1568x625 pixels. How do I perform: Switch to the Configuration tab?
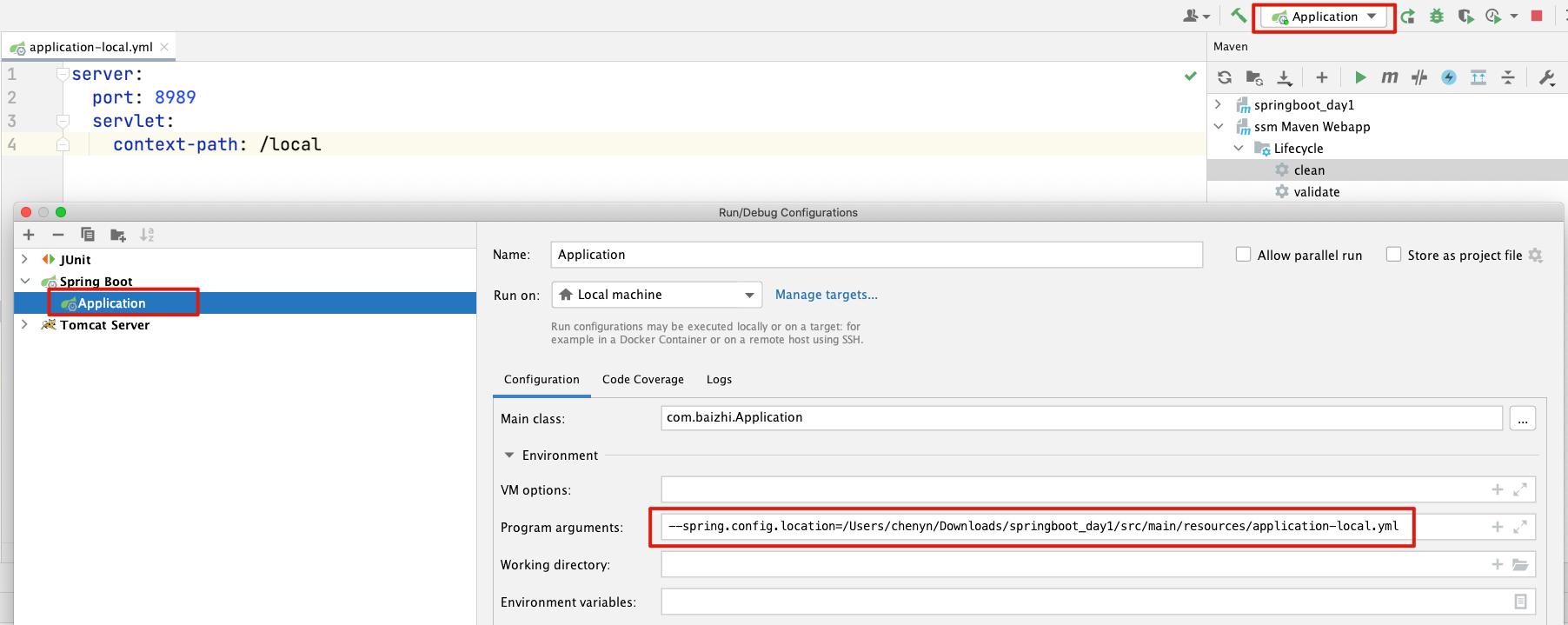click(x=541, y=380)
